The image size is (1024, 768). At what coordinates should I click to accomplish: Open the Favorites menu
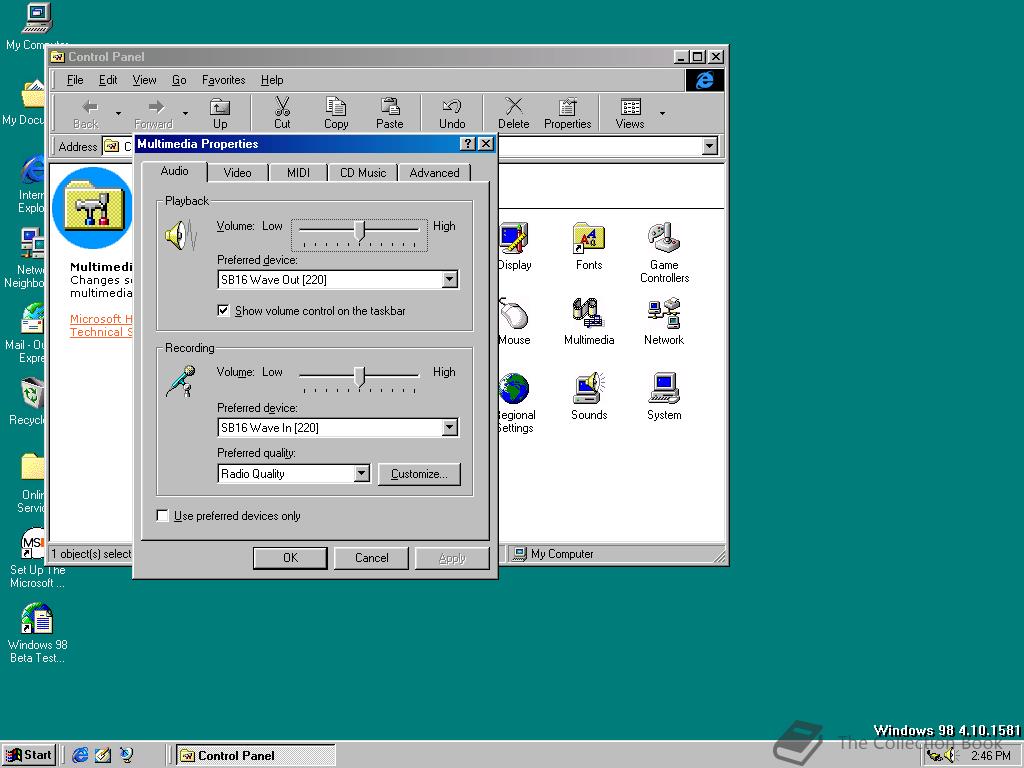pyautogui.click(x=222, y=80)
